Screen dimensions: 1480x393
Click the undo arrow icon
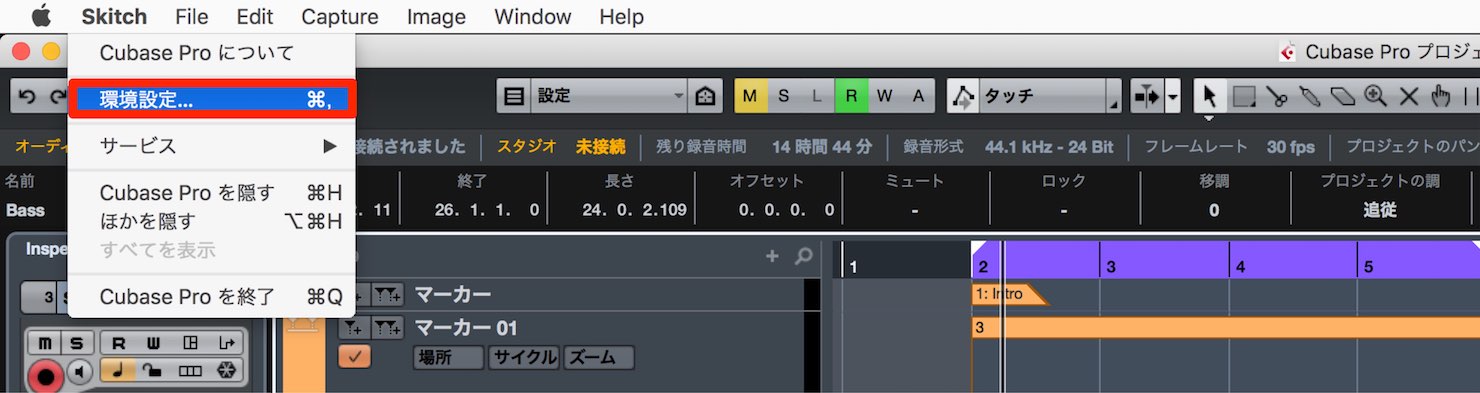[x=28, y=97]
